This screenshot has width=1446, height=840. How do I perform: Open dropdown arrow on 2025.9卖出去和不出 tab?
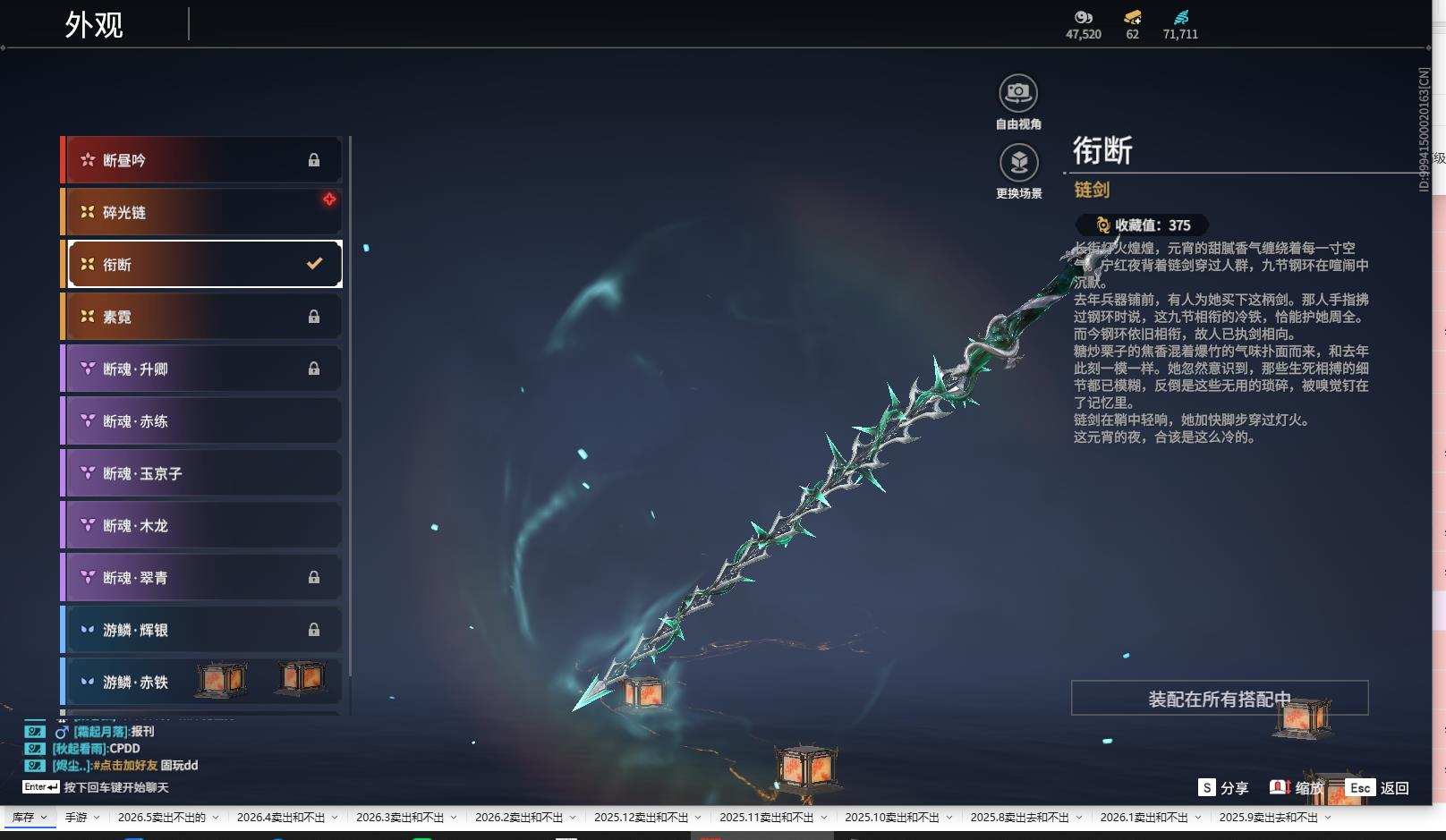[1328, 818]
